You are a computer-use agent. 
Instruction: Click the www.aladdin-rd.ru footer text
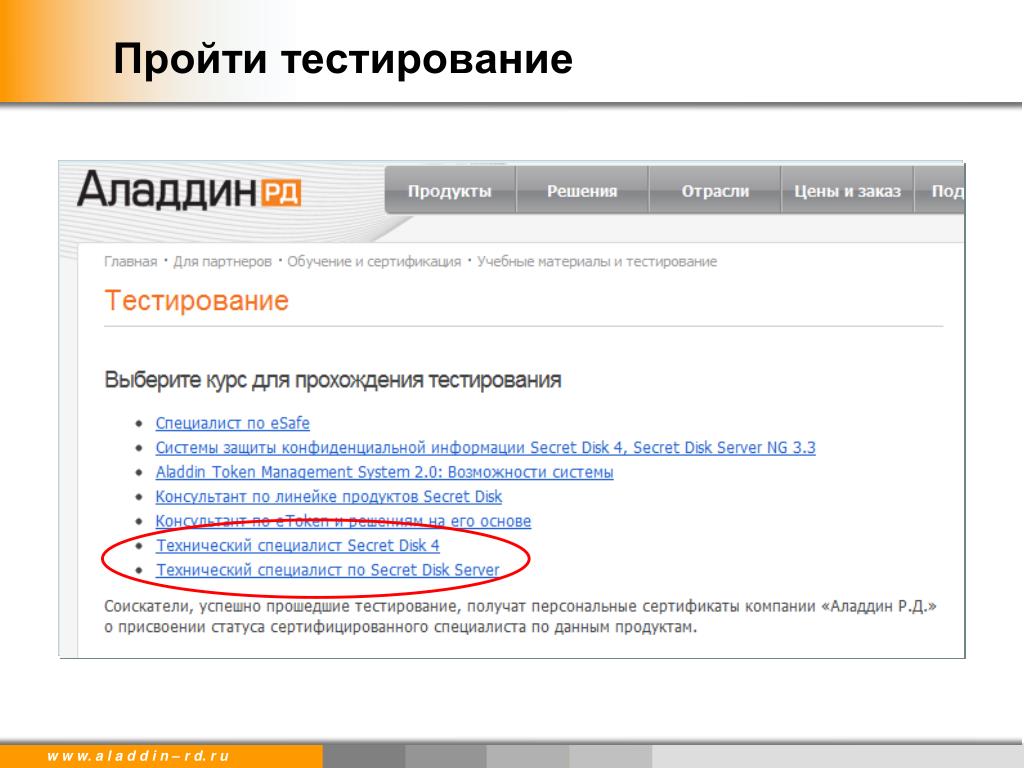138,756
